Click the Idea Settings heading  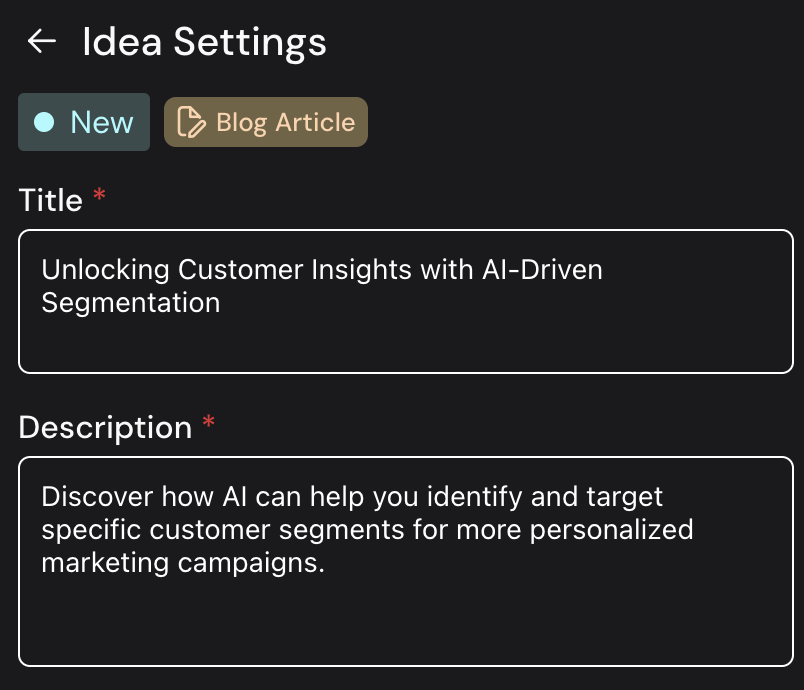204,42
